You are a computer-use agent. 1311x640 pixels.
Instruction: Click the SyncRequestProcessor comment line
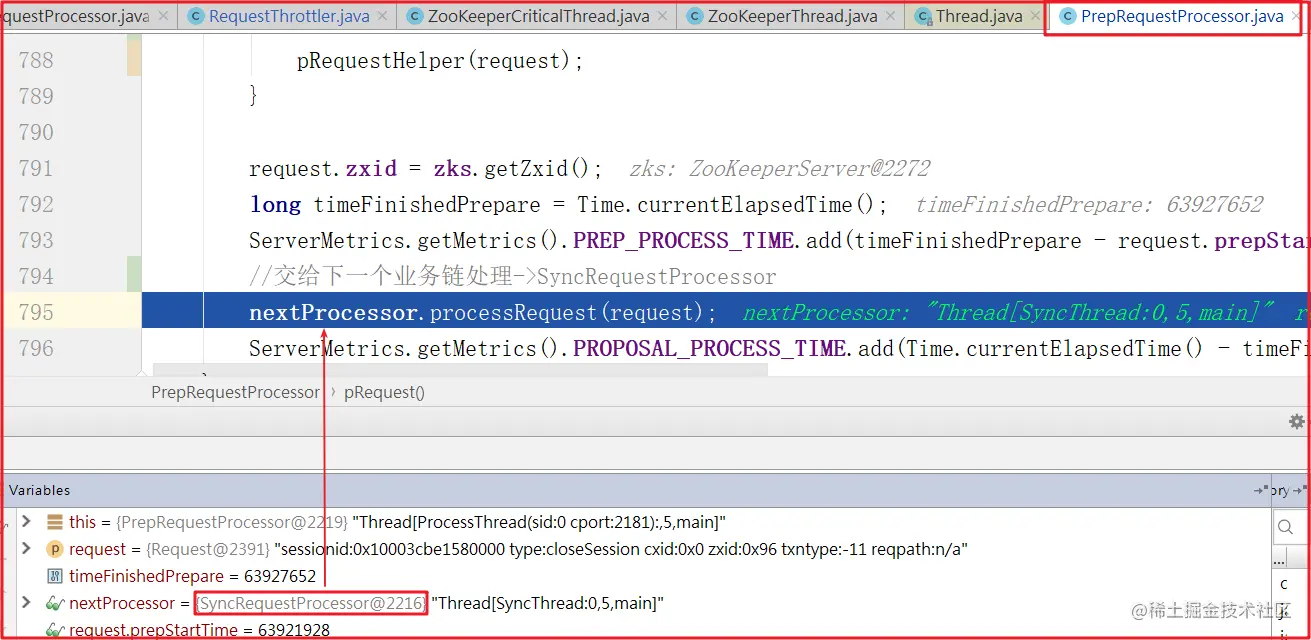(x=512, y=277)
